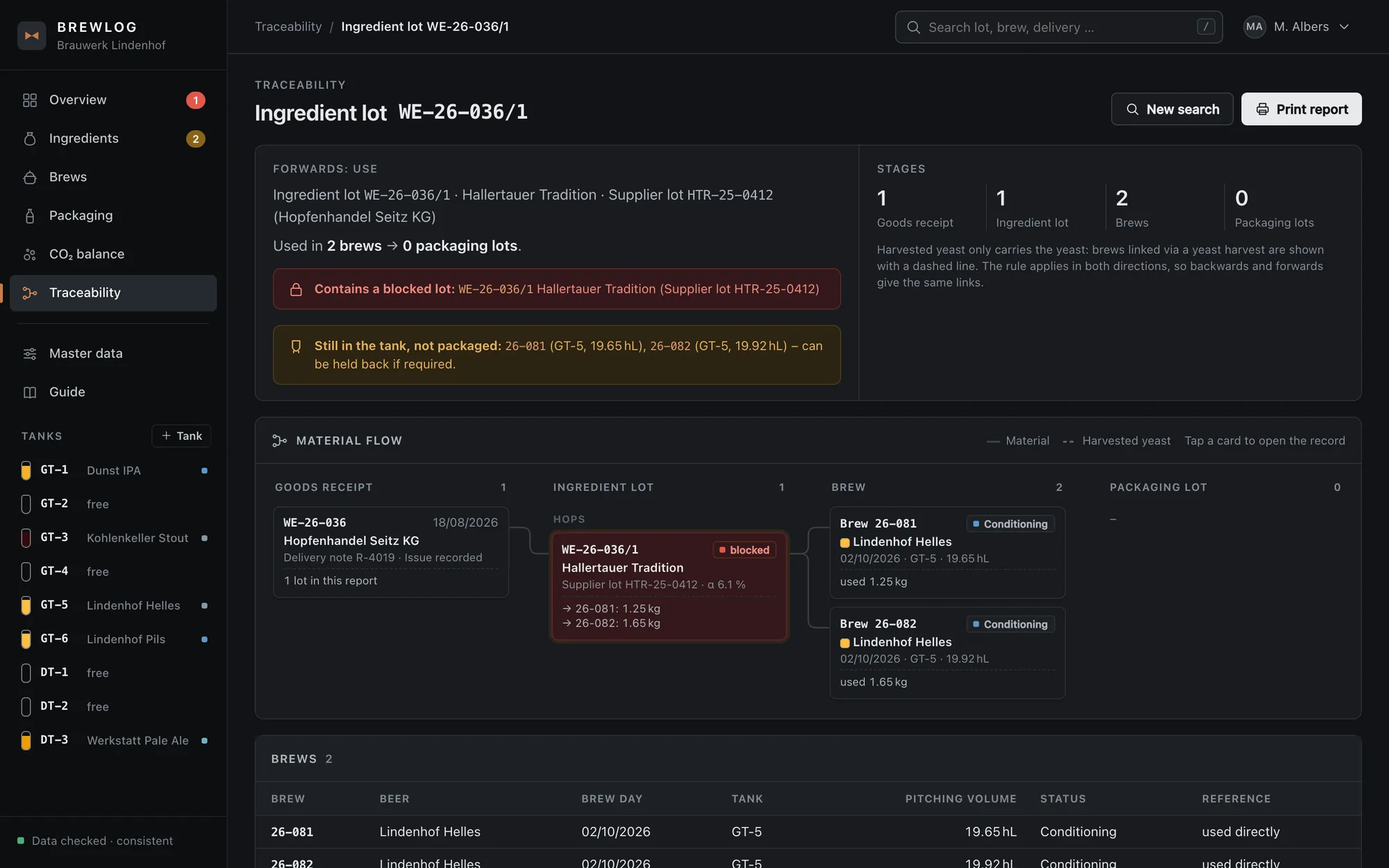Focus the lot, brew, delivery search field
Image resolution: width=1389 pixels, height=868 pixels.
click(1058, 27)
